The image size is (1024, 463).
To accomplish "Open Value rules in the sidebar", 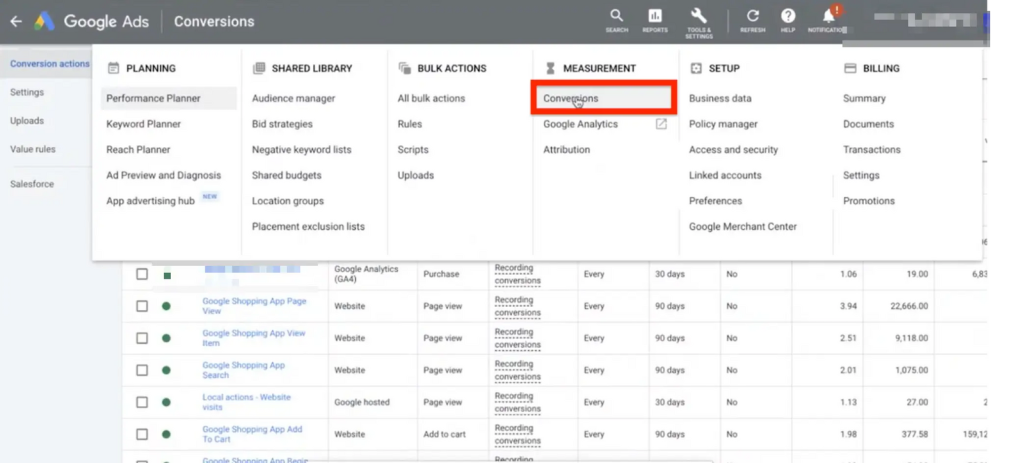I will [33, 149].
